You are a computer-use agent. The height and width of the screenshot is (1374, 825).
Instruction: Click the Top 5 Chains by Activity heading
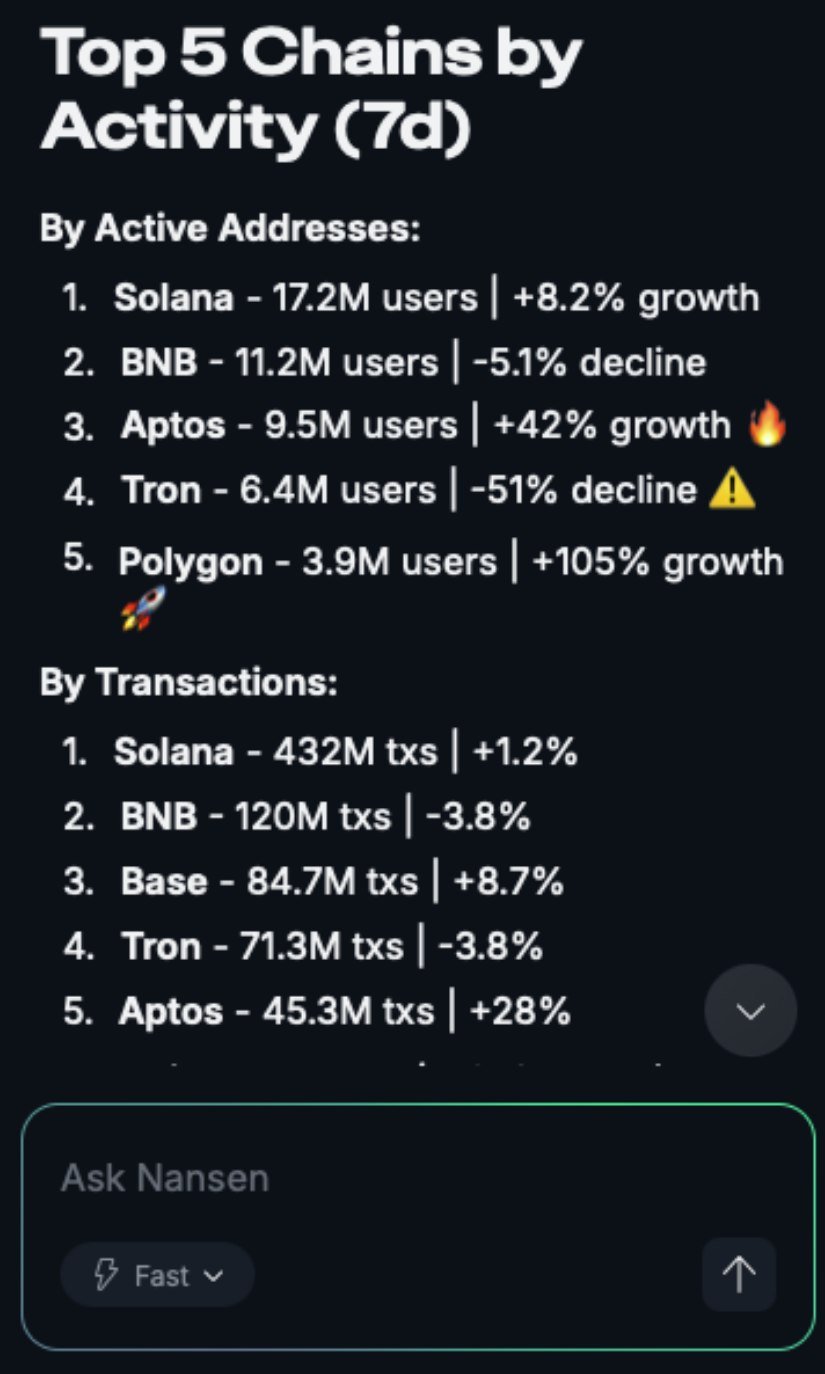(310, 90)
